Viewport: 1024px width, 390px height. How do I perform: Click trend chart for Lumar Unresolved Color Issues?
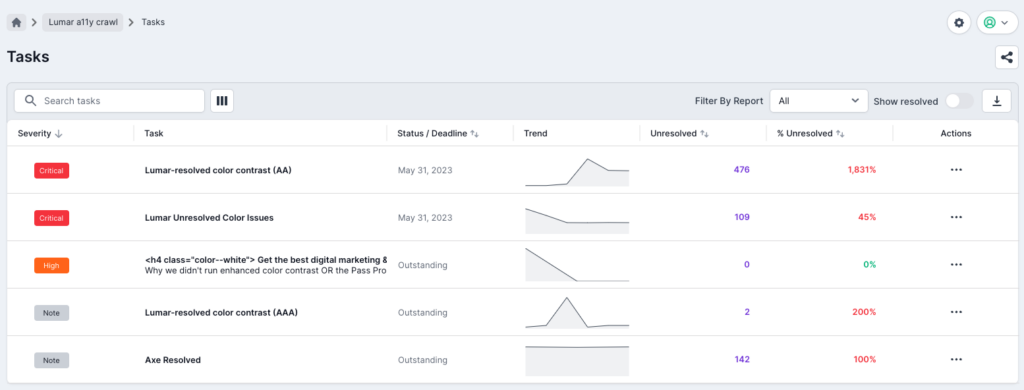pos(577,220)
